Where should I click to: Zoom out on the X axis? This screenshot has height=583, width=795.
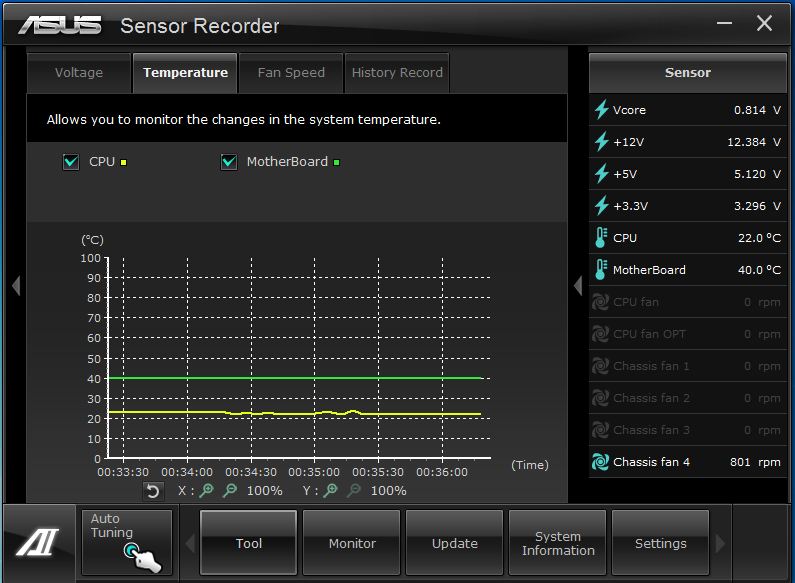pyautogui.click(x=230, y=490)
